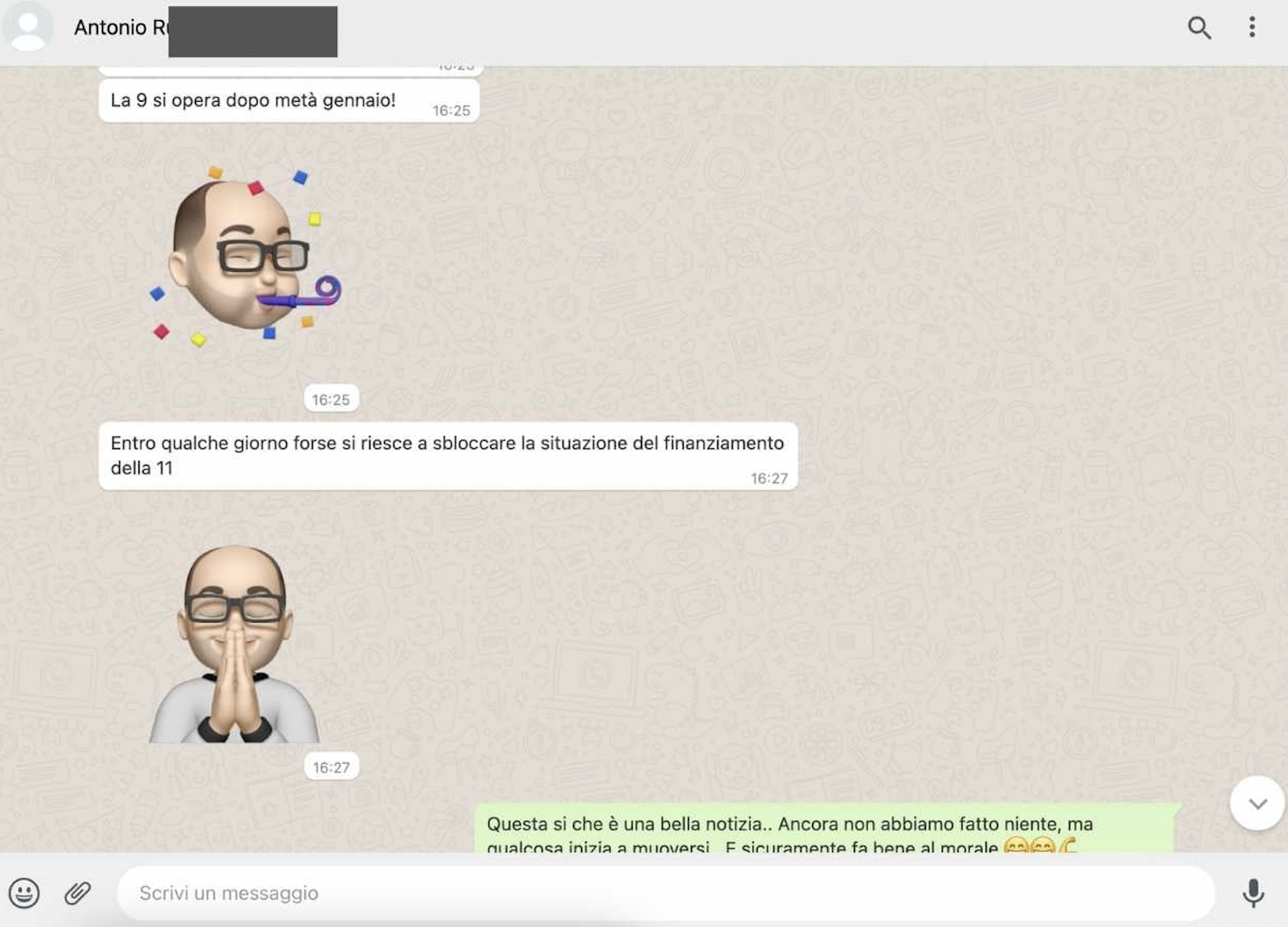Click message 'La 9 si opera dopo metà gennaio!'
Screen dimensions: 1288x927
[253, 100]
